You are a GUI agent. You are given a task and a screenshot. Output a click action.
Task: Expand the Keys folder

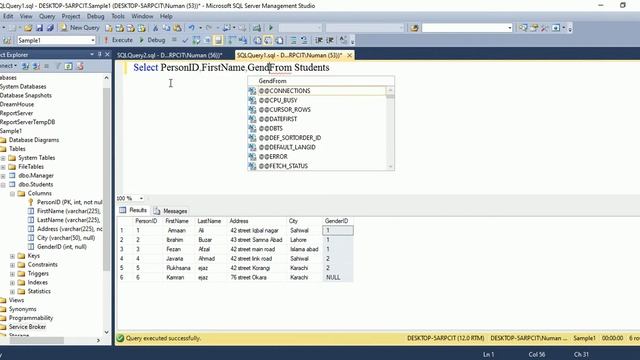[x=12, y=256]
